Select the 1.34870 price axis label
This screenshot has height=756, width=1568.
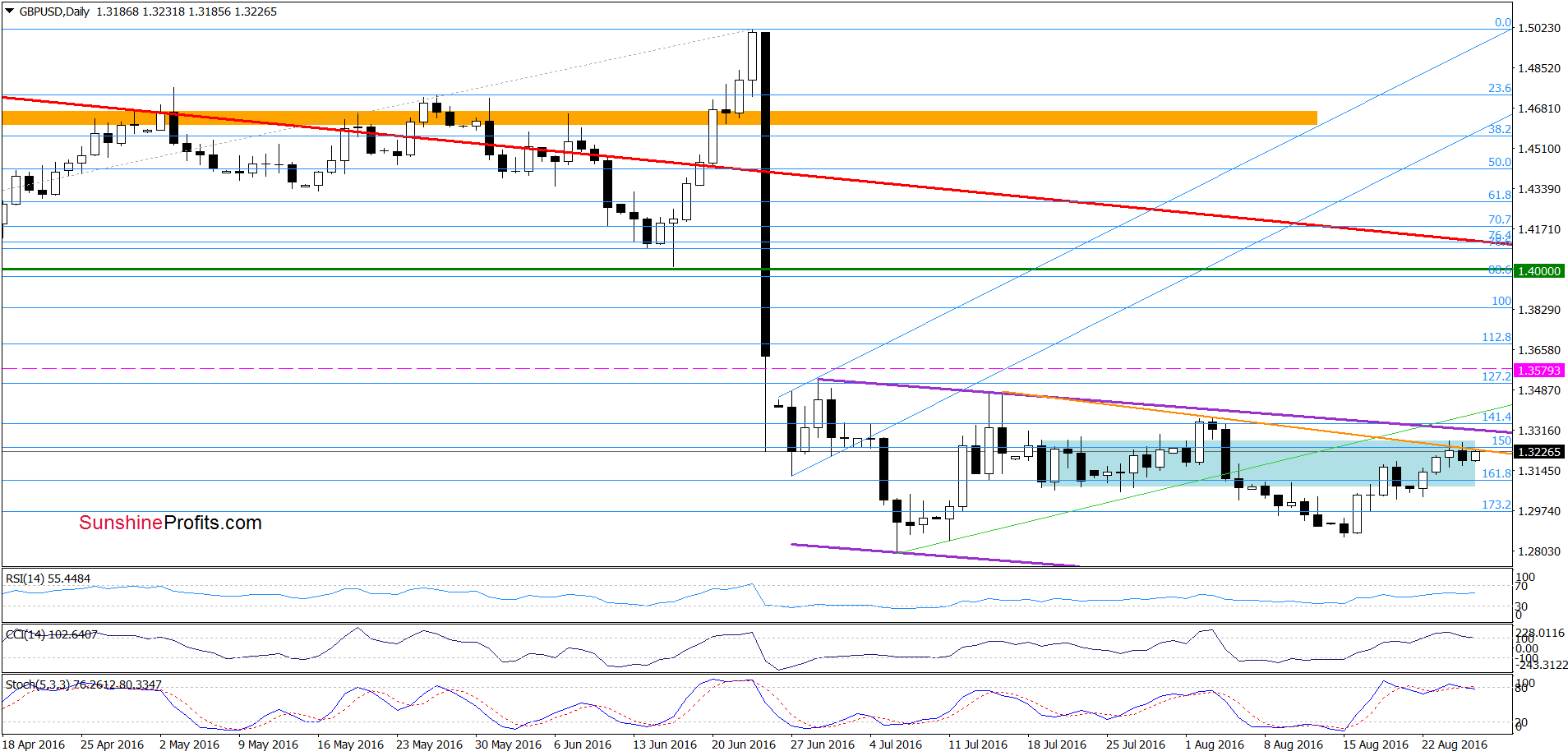coord(1538,390)
